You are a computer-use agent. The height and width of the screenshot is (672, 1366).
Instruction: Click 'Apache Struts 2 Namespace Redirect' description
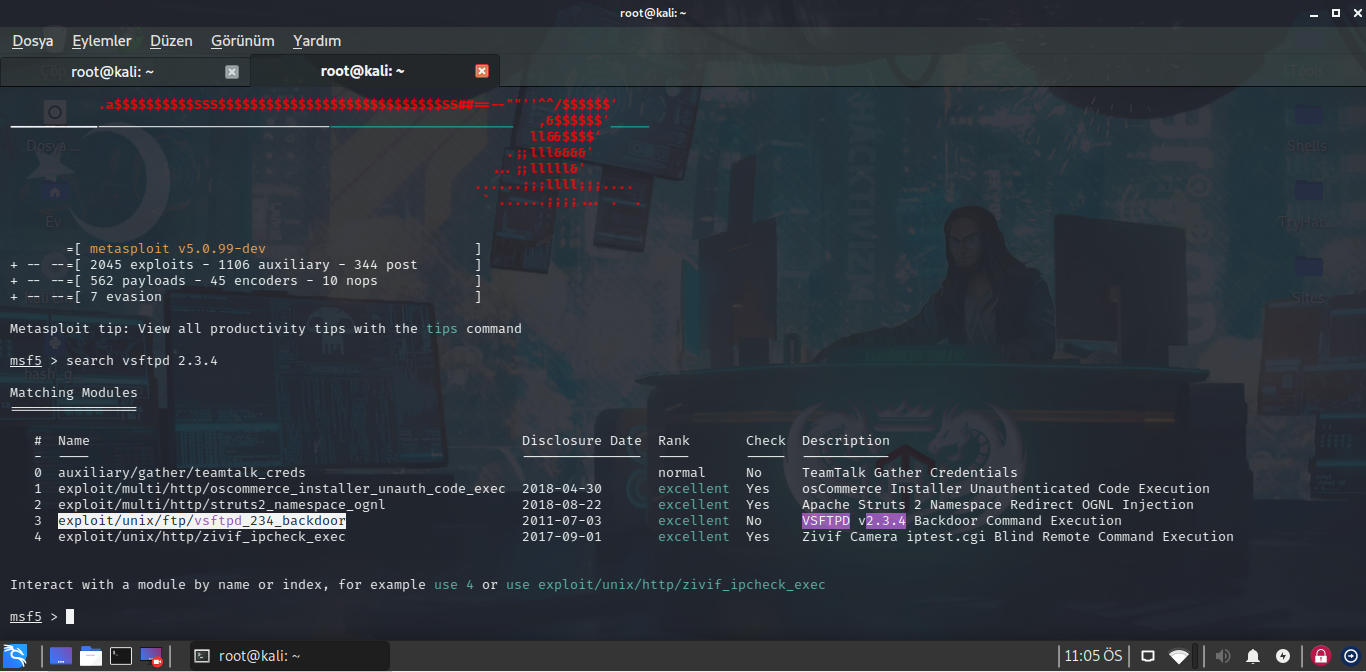click(998, 505)
